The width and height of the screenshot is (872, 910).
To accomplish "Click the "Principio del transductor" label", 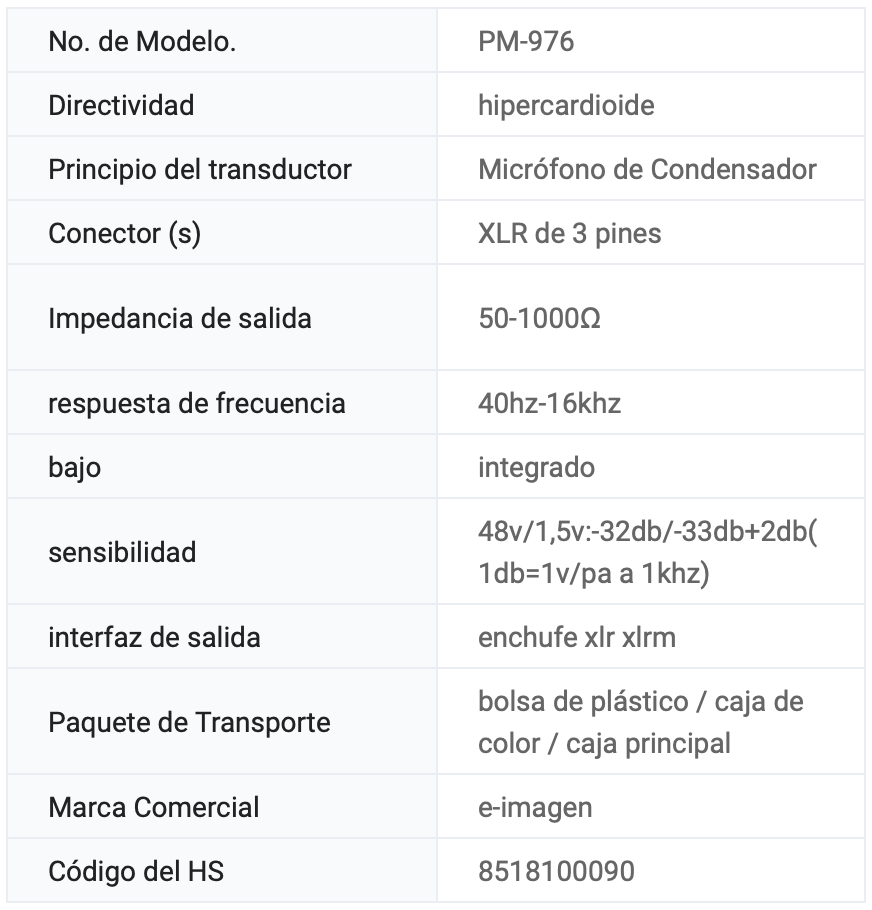I will (200, 169).
